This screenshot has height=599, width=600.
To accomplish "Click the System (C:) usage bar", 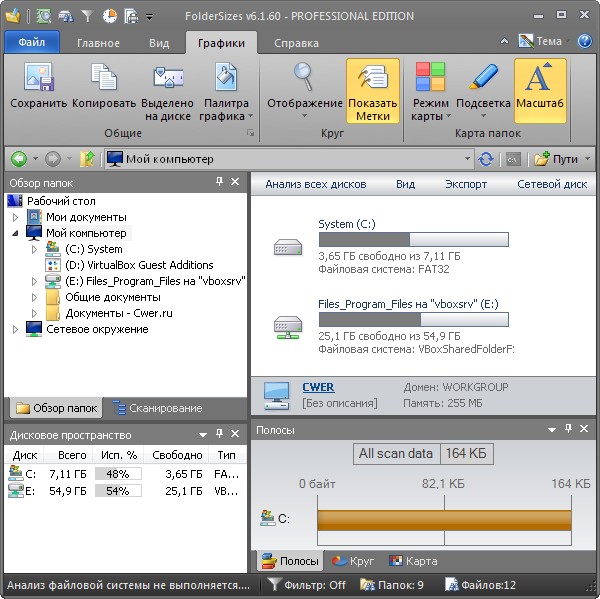I will point(414,240).
